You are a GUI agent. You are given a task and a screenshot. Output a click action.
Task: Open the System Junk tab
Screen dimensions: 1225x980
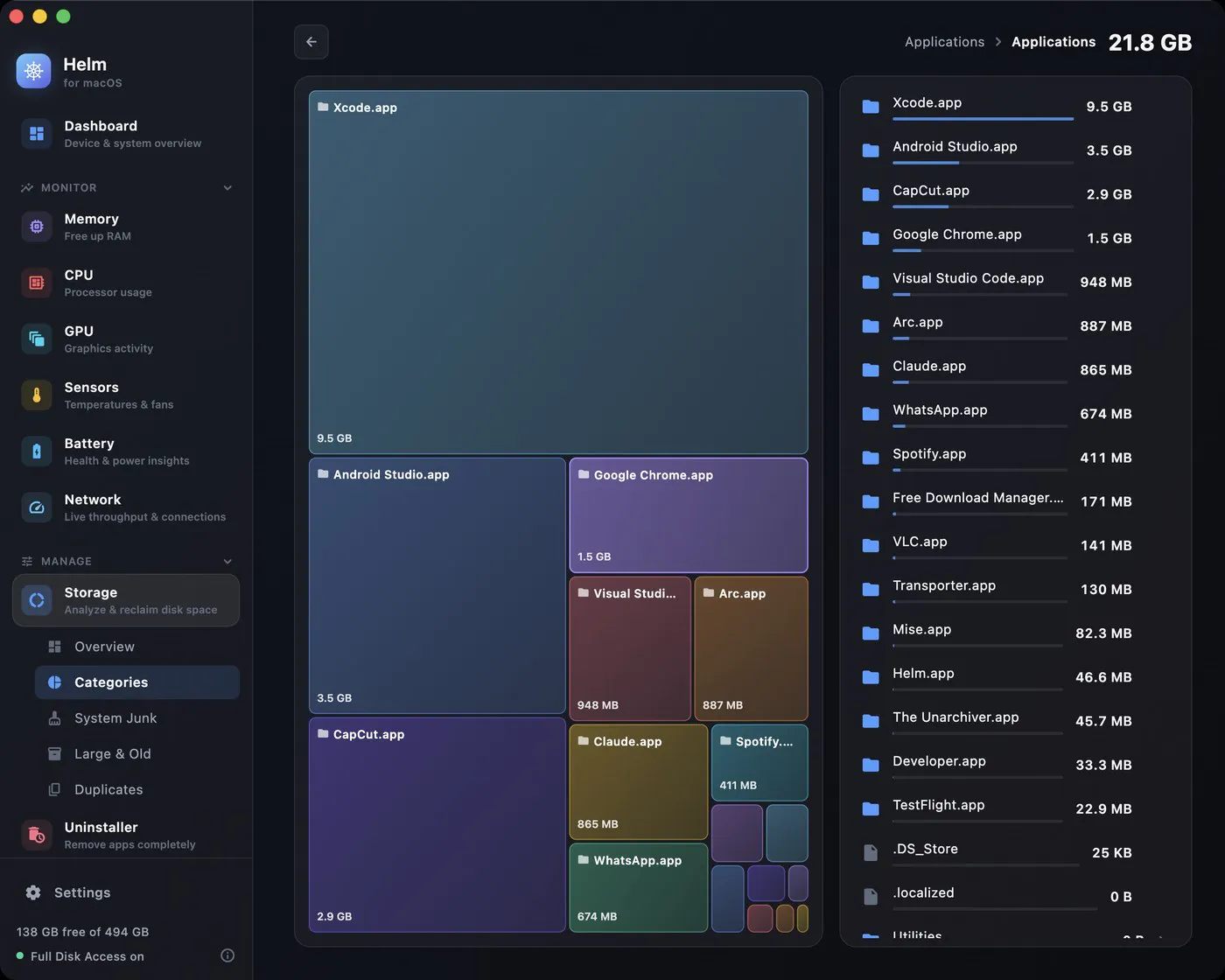click(x=137, y=718)
